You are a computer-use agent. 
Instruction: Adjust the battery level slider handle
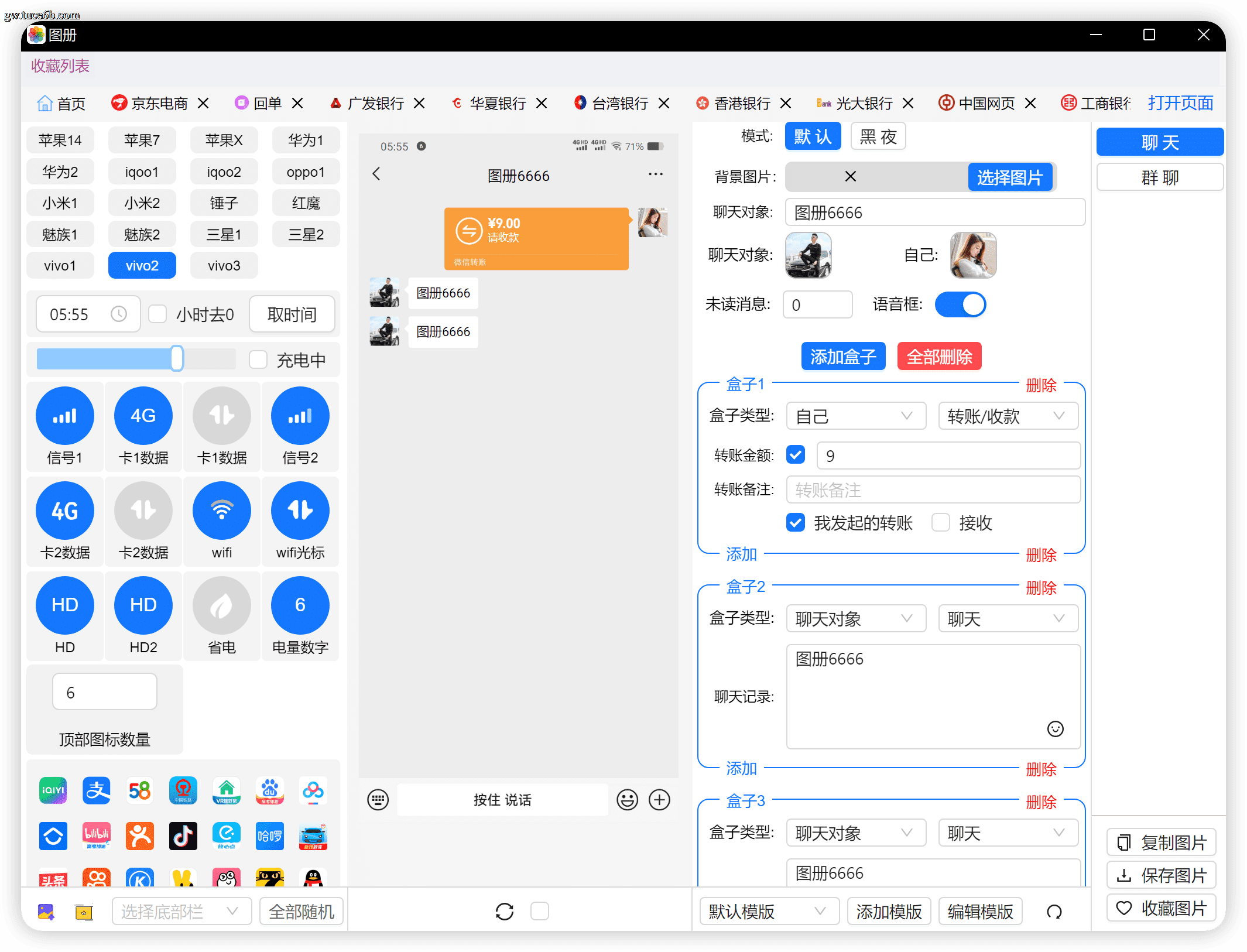(177, 358)
